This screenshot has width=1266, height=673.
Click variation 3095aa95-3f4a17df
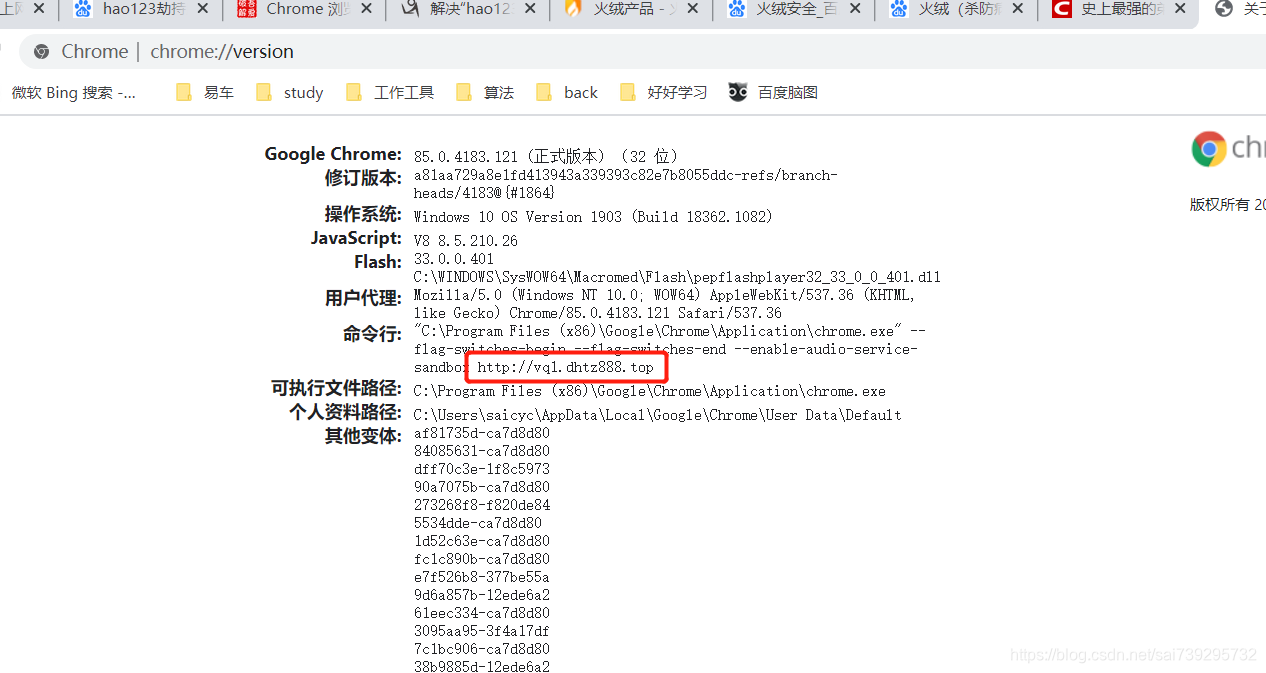[482, 631]
